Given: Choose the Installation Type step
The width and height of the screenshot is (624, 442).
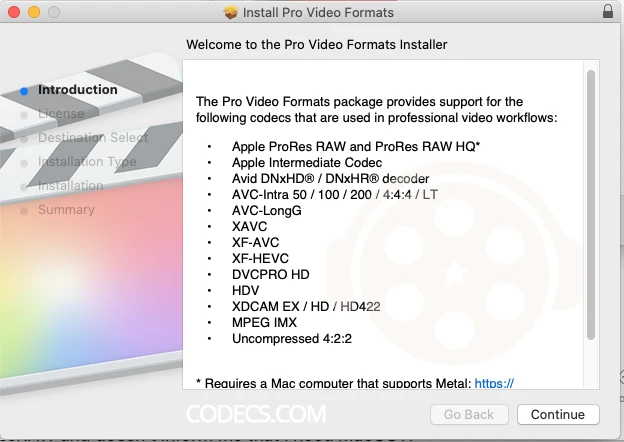Looking at the screenshot, I should pos(87,162).
